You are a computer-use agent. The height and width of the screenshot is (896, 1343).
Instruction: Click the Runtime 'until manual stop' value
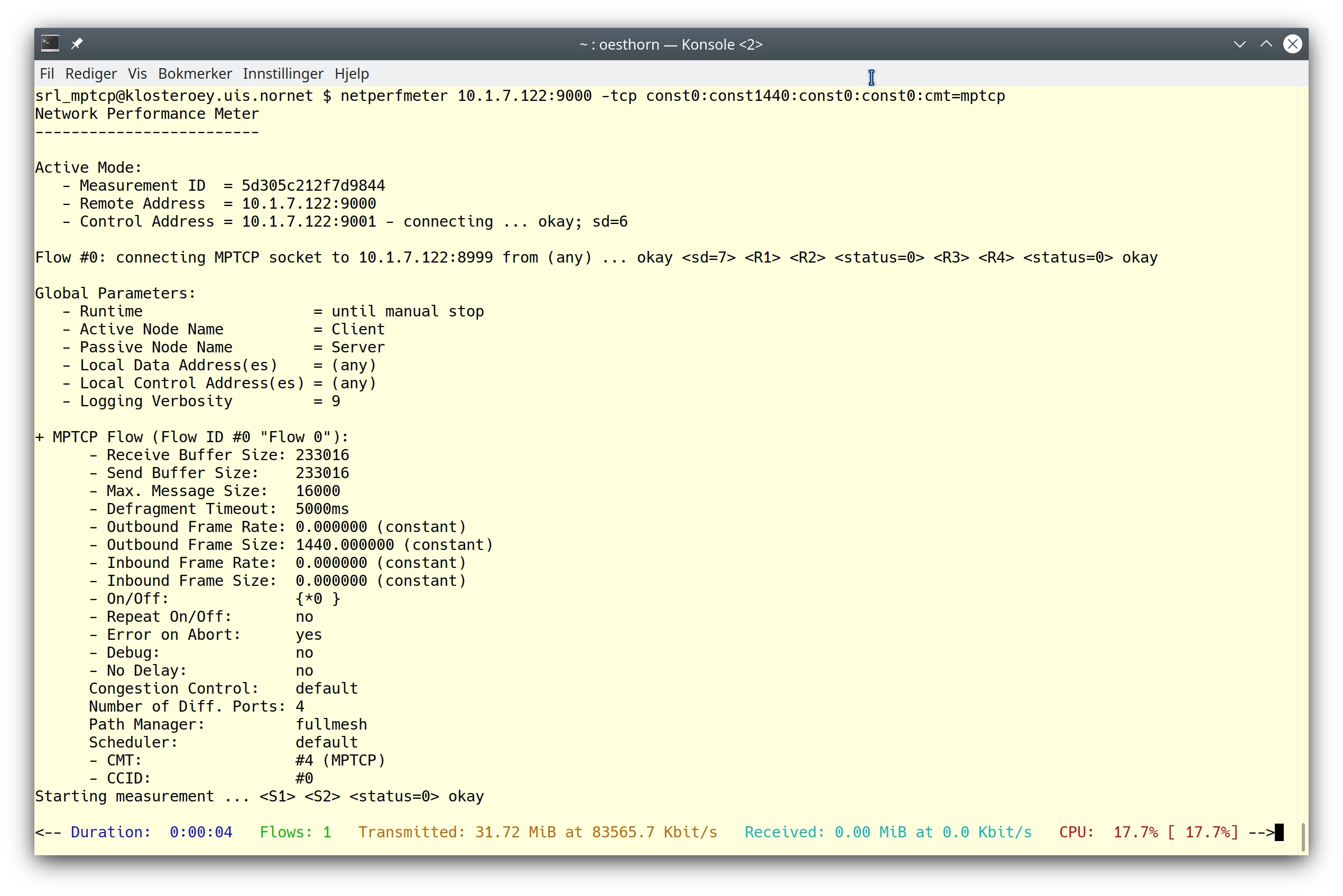(x=407, y=311)
